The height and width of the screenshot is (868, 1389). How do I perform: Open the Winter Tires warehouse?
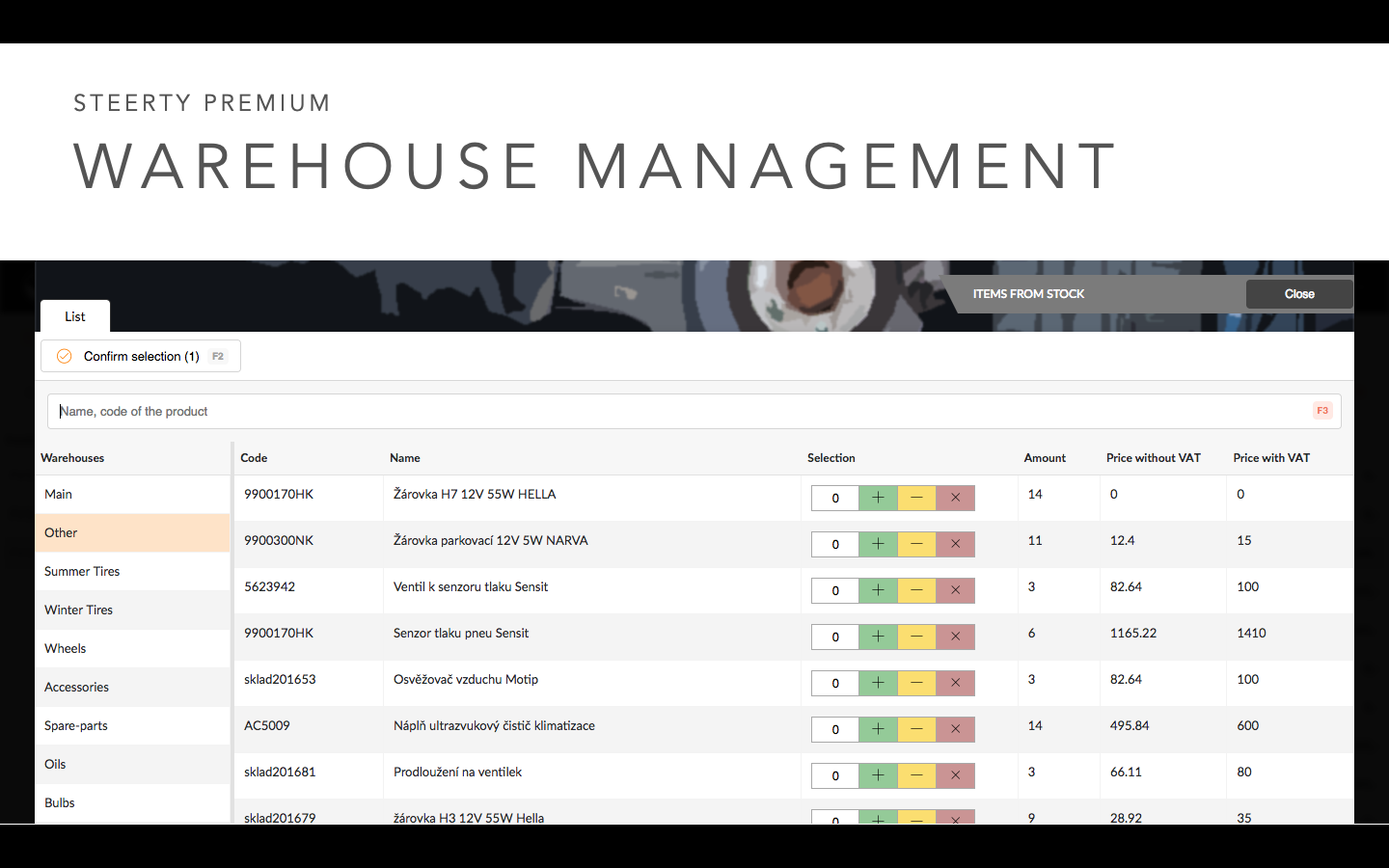(x=132, y=610)
